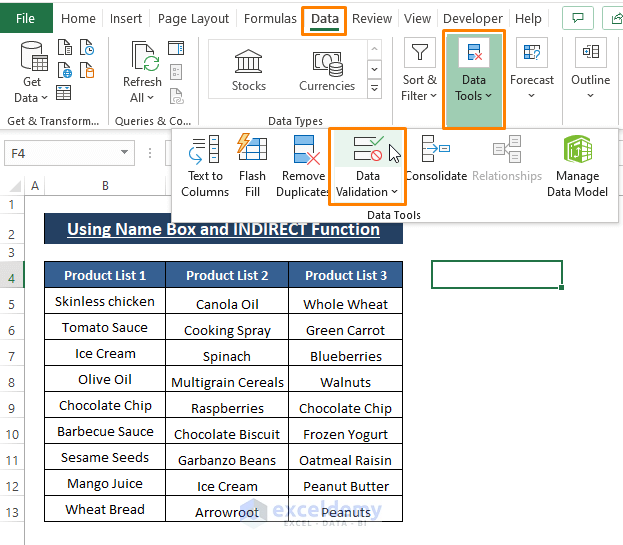The image size is (623, 545).
Task: Select the Product List 2 header cell
Action: coord(227,275)
